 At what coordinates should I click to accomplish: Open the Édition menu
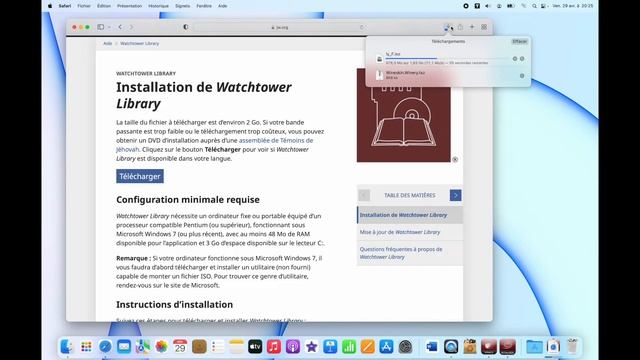coord(104,6)
